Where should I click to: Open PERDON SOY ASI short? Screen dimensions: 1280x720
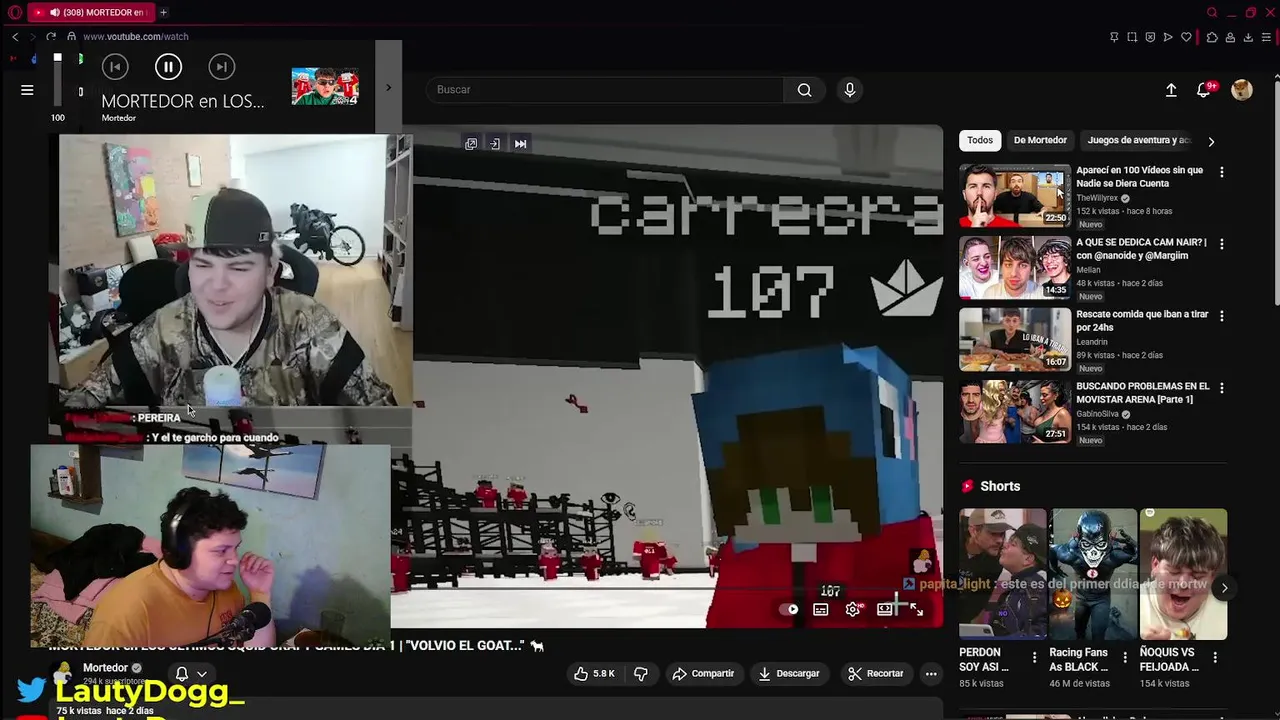1003,574
